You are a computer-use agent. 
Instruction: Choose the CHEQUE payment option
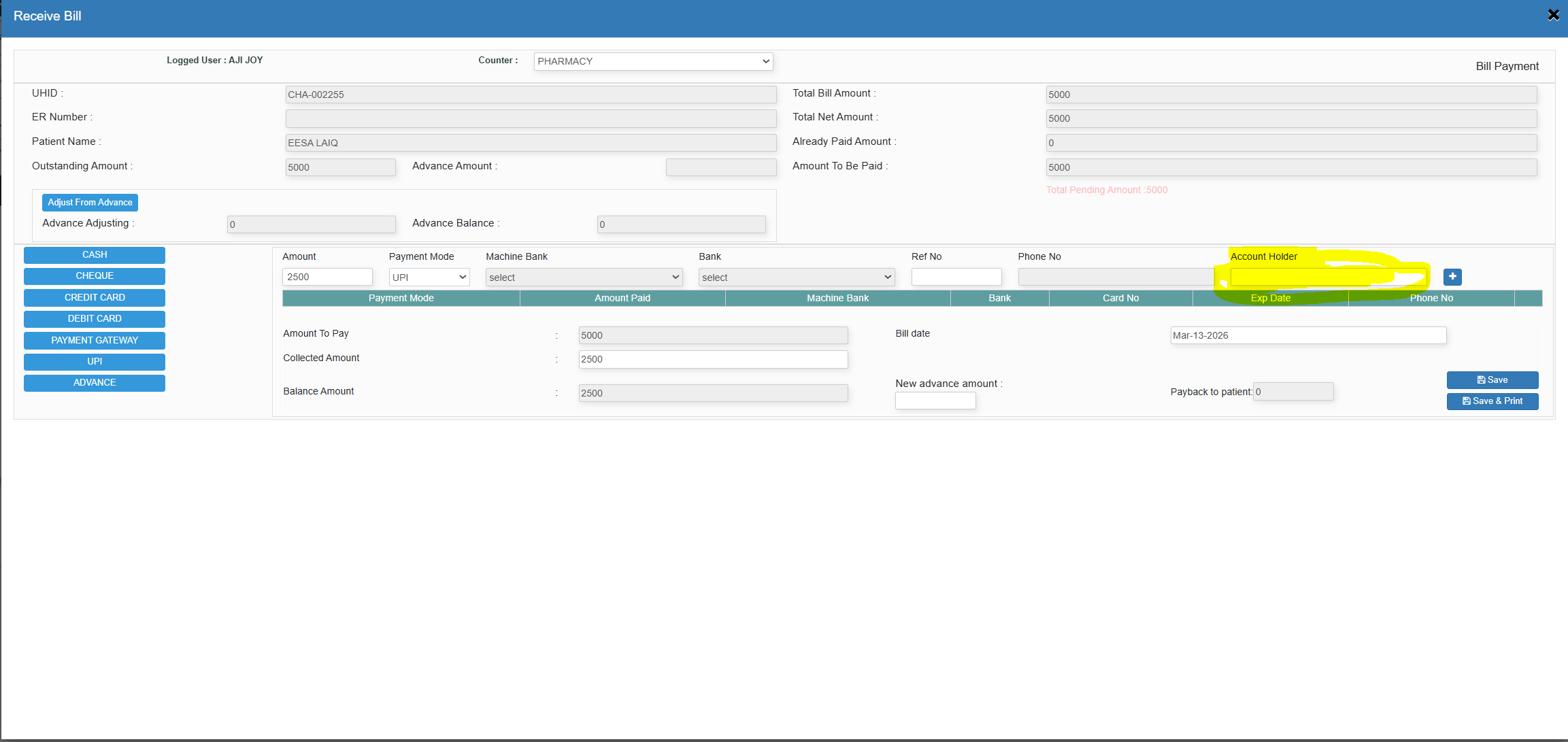click(95, 276)
